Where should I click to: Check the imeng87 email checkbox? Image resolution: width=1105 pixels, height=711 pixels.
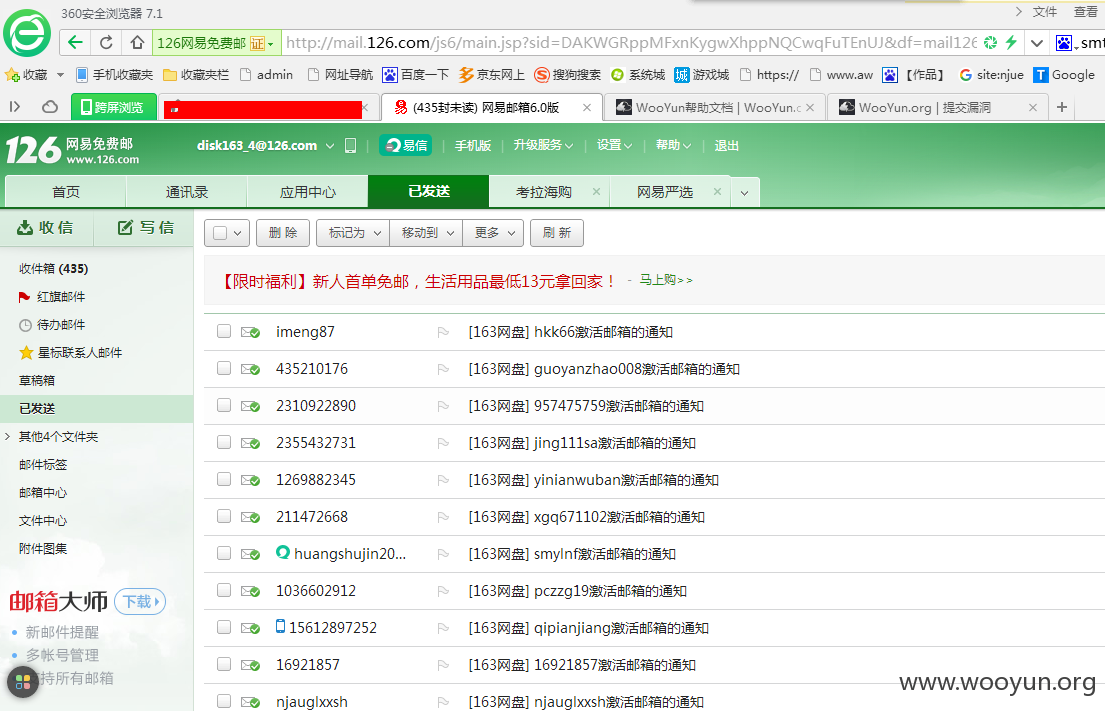(224, 331)
